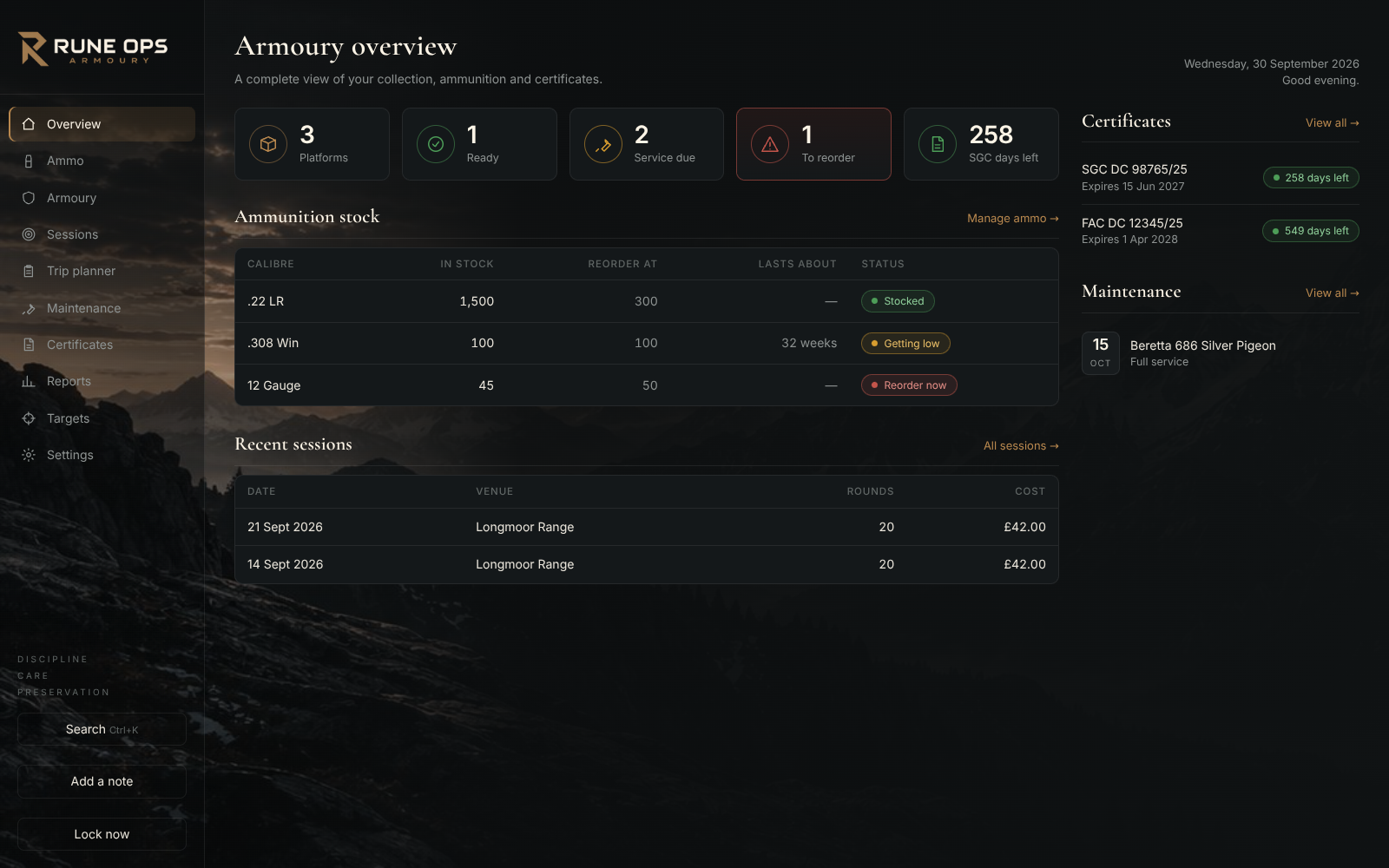Click the 549 days left badge

coord(1311,231)
